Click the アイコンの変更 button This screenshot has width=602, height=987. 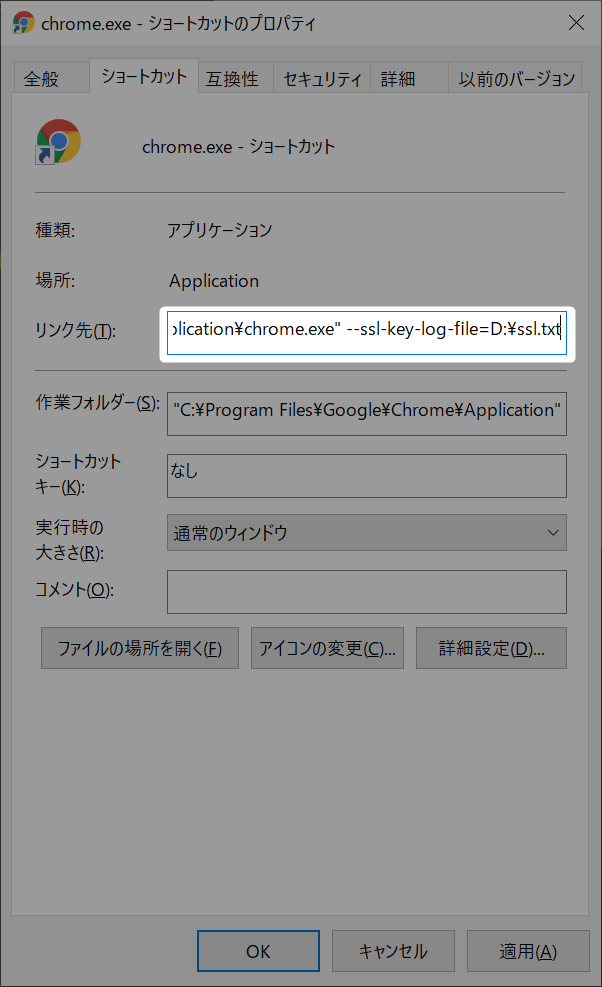tap(327, 648)
